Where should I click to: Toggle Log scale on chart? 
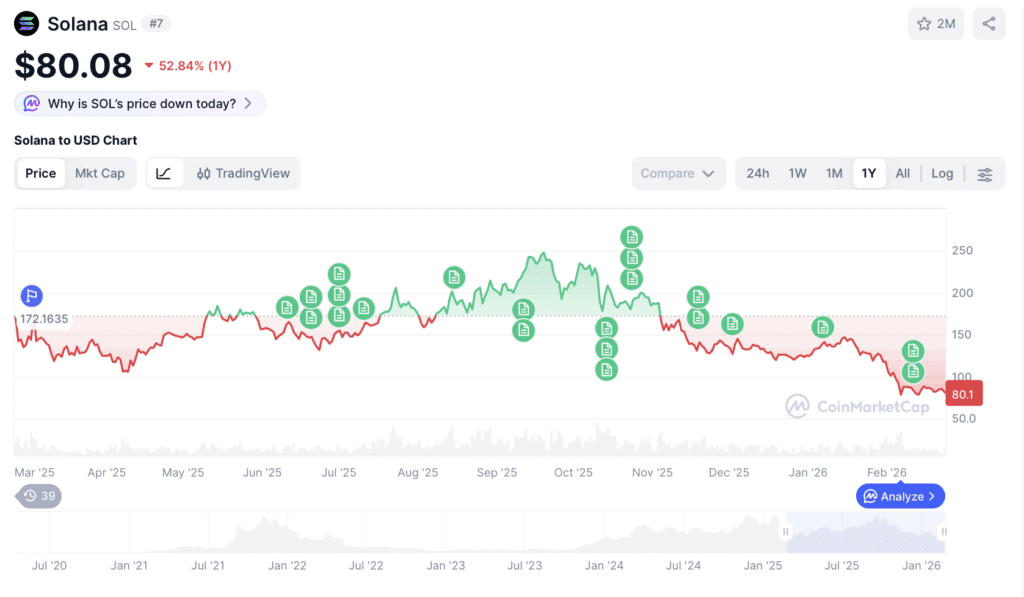942,173
